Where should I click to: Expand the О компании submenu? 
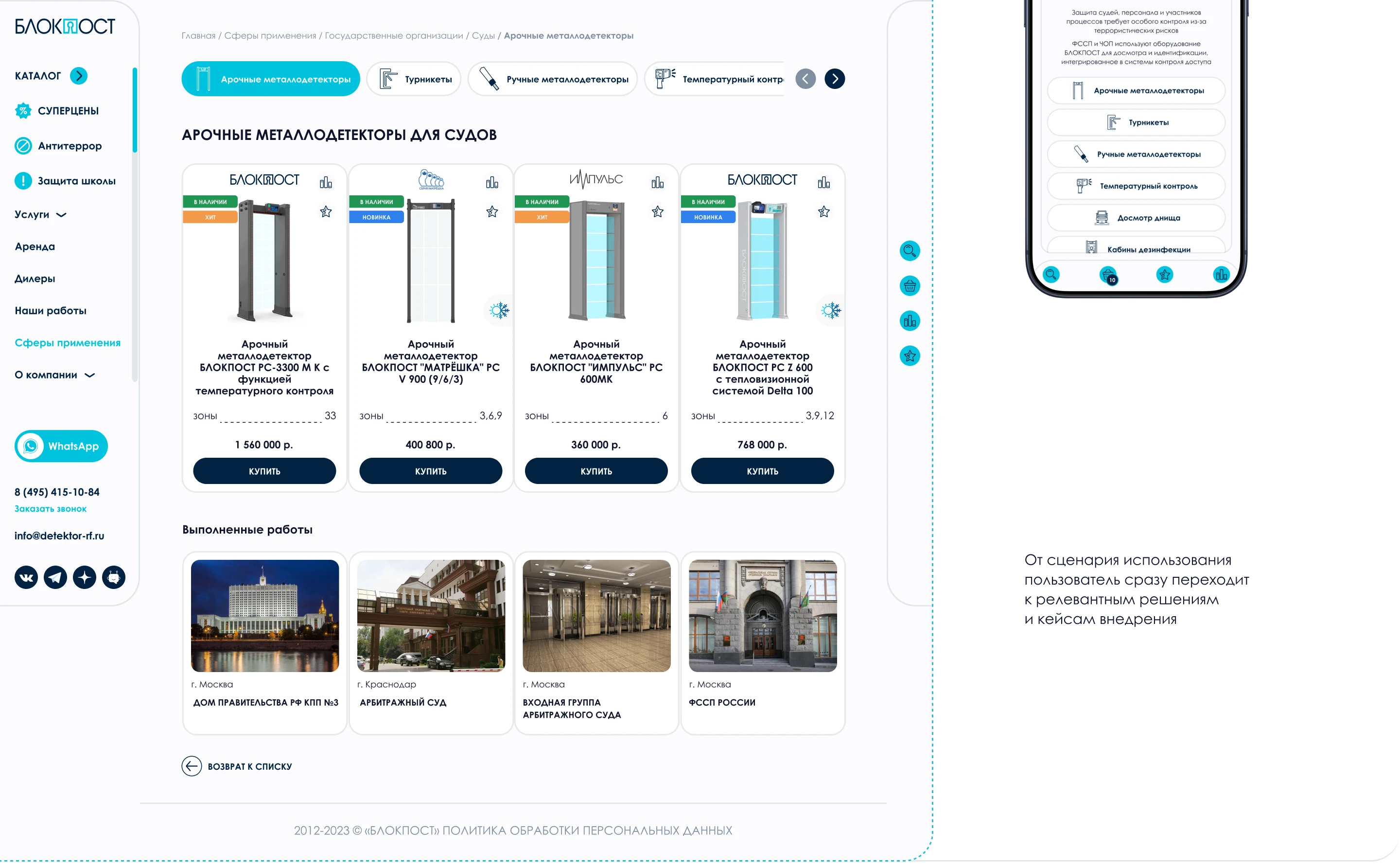[x=55, y=375]
